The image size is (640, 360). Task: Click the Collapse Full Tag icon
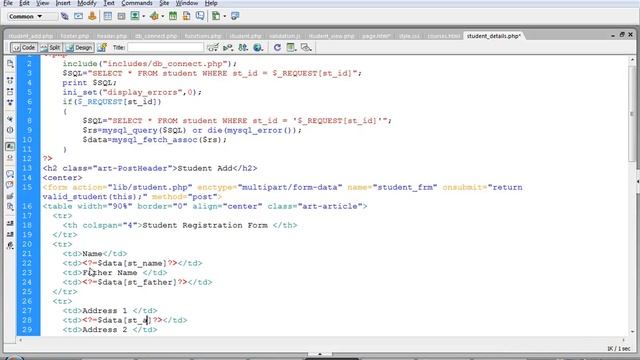point(10,81)
